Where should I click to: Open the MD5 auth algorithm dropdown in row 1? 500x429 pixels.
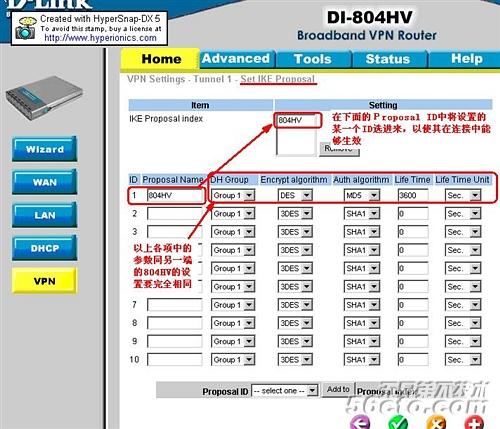pos(361,195)
